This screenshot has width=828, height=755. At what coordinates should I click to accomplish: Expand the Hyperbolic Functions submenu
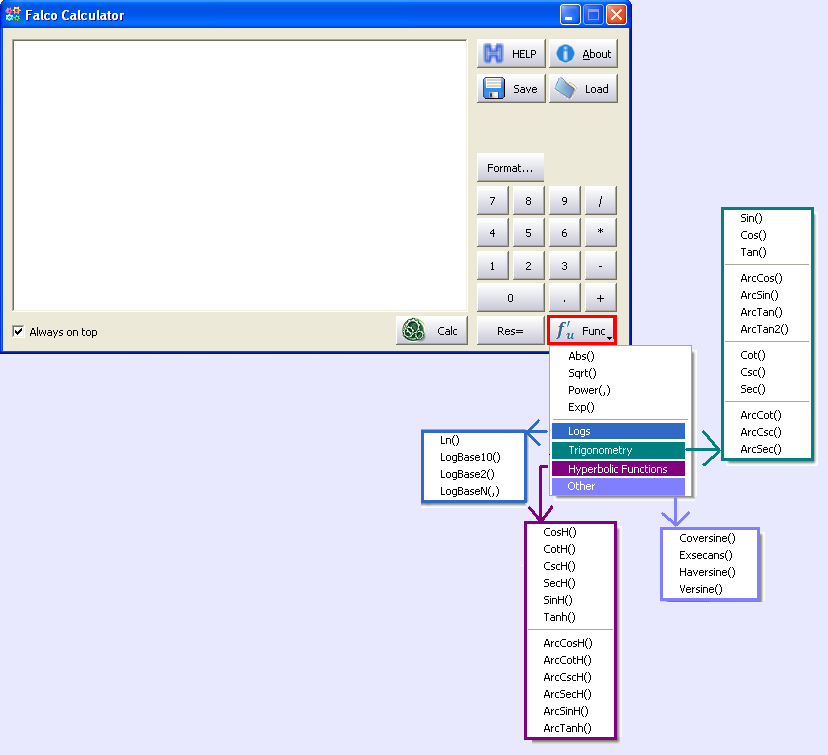coord(618,469)
